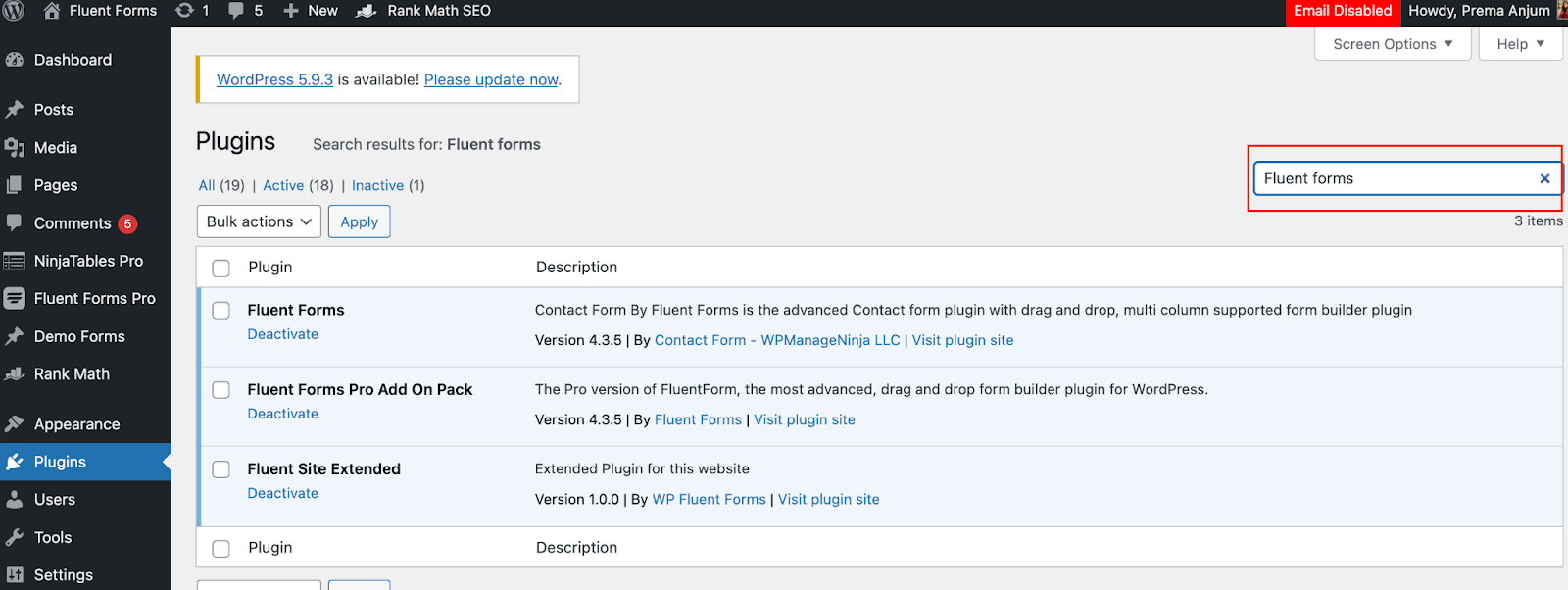Filter plugins by Inactive
Image resolution: width=1568 pixels, height=590 pixels.
coord(377,185)
